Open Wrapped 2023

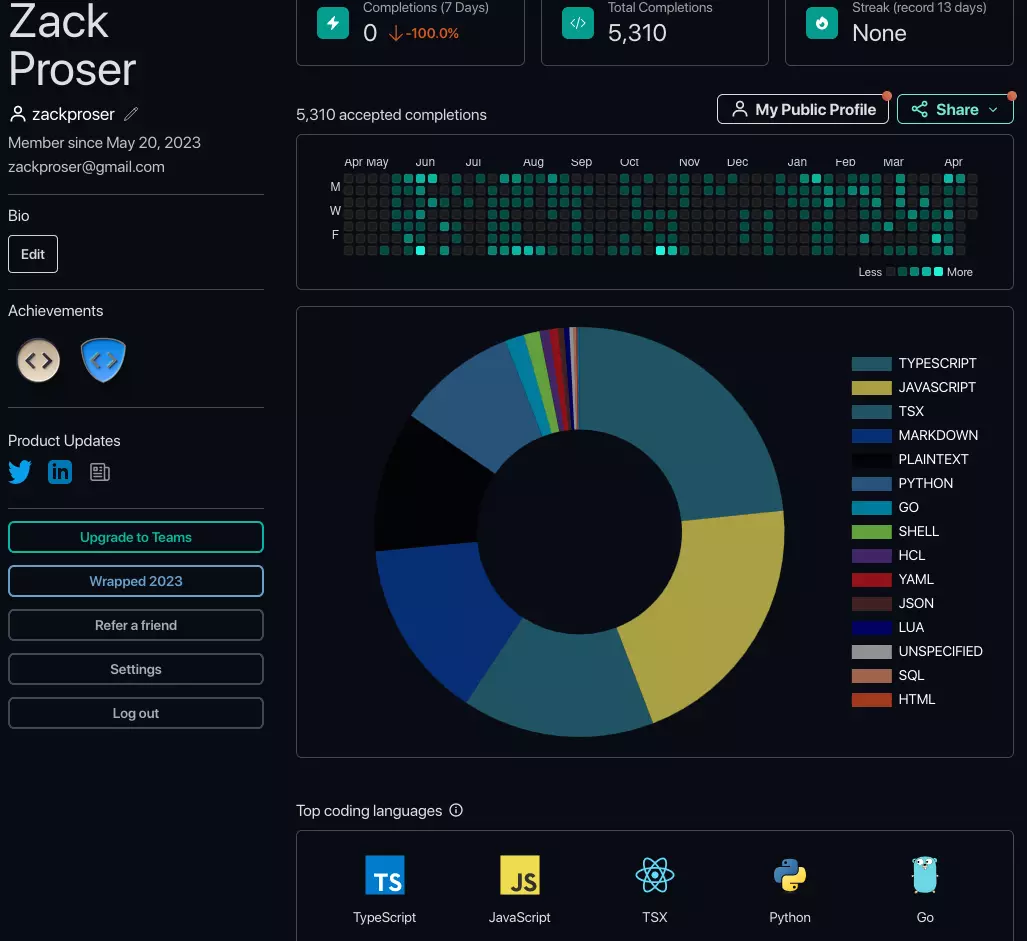[135, 581]
